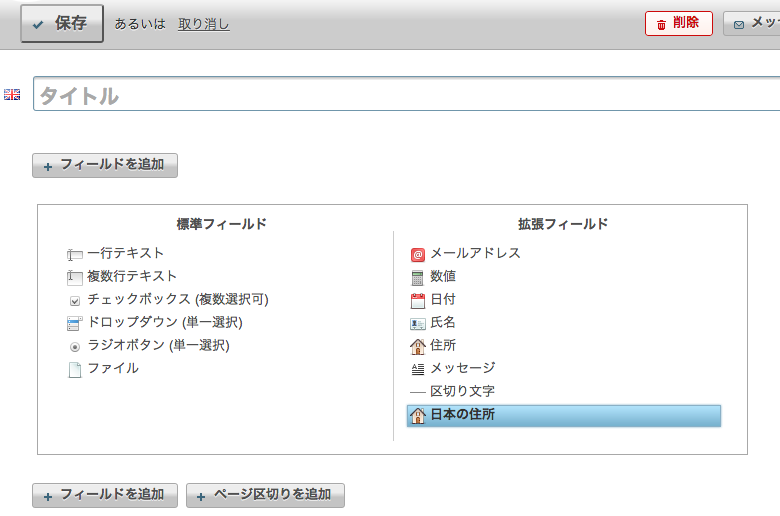Image resolution: width=780 pixels, height=516 pixels.
Task: Click the red 削除 delete button
Action: click(x=678, y=23)
